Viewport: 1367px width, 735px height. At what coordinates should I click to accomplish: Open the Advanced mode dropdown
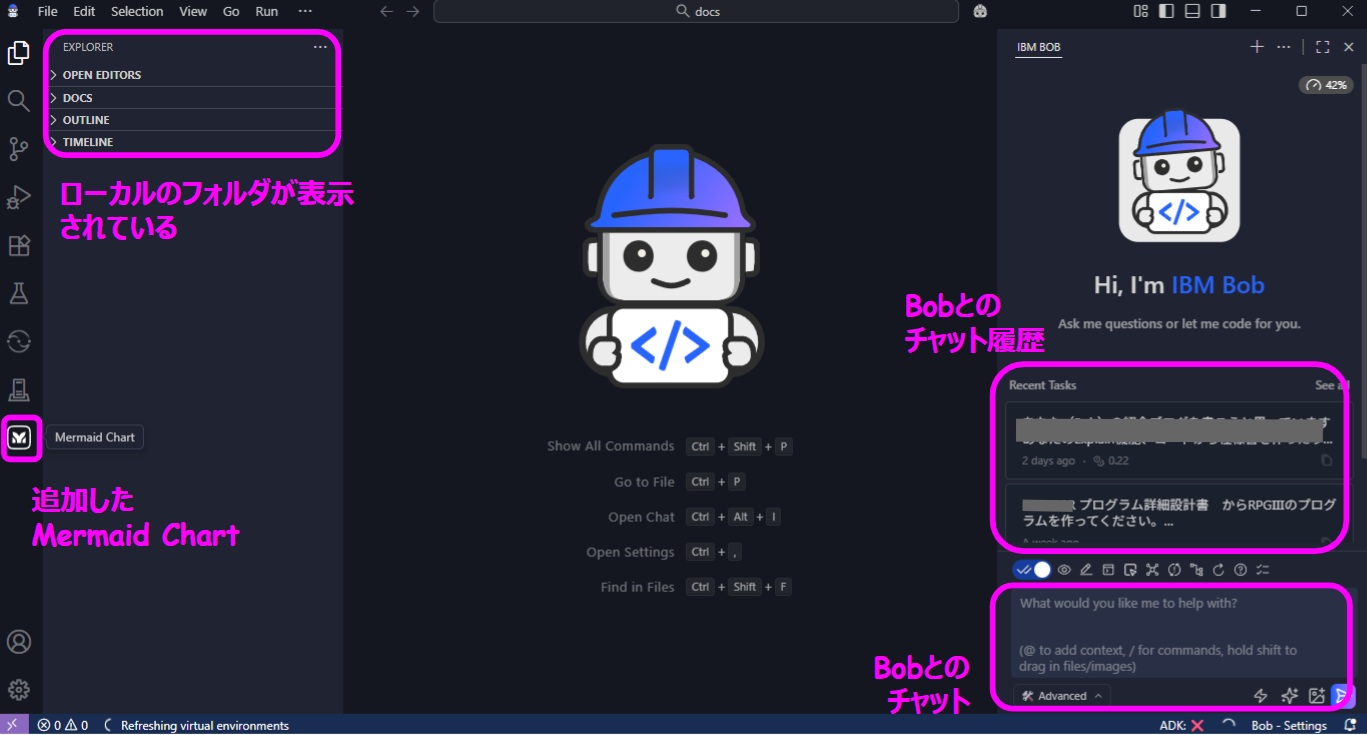[1062, 696]
